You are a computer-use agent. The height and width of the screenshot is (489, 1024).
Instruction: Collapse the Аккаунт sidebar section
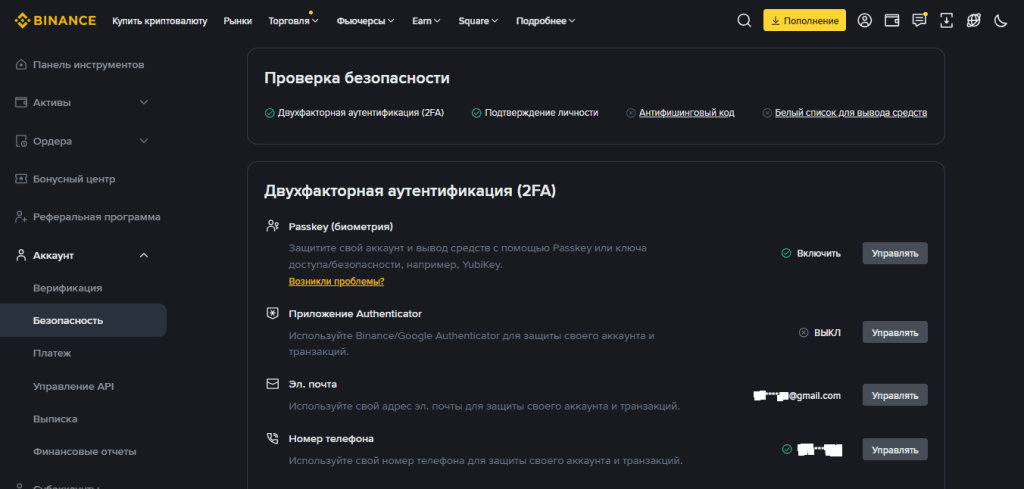coord(144,255)
